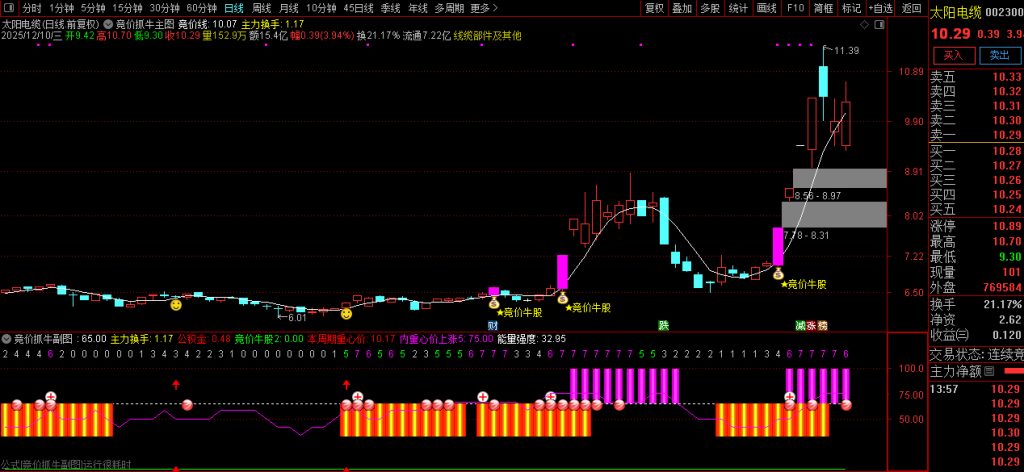Click the 净资 2.62 row
The width and height of the screenshot is (1024, 472).
click(x=976, y=320)
